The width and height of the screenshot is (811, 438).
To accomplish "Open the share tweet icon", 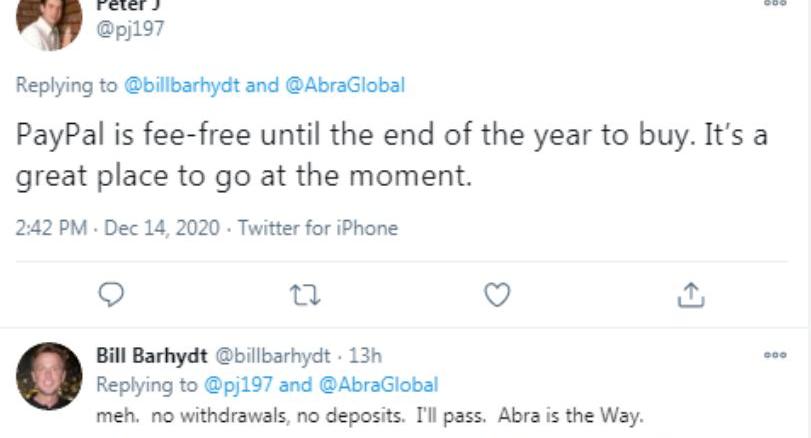I will click(x=691, y=295).
